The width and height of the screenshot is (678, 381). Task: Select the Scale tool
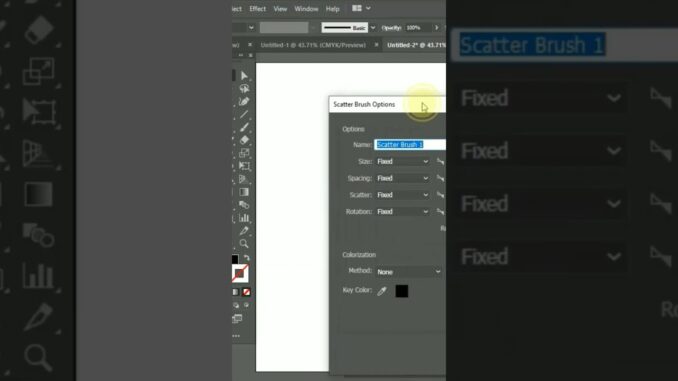(x=244, y=153)
